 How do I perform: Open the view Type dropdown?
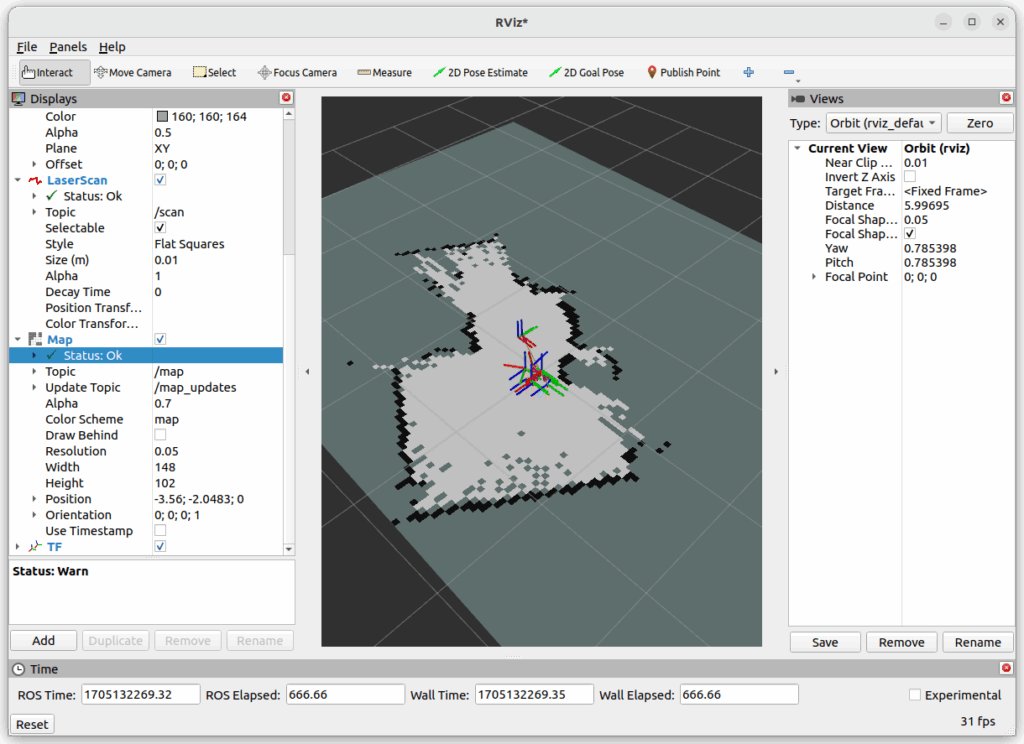pos(883,123)
